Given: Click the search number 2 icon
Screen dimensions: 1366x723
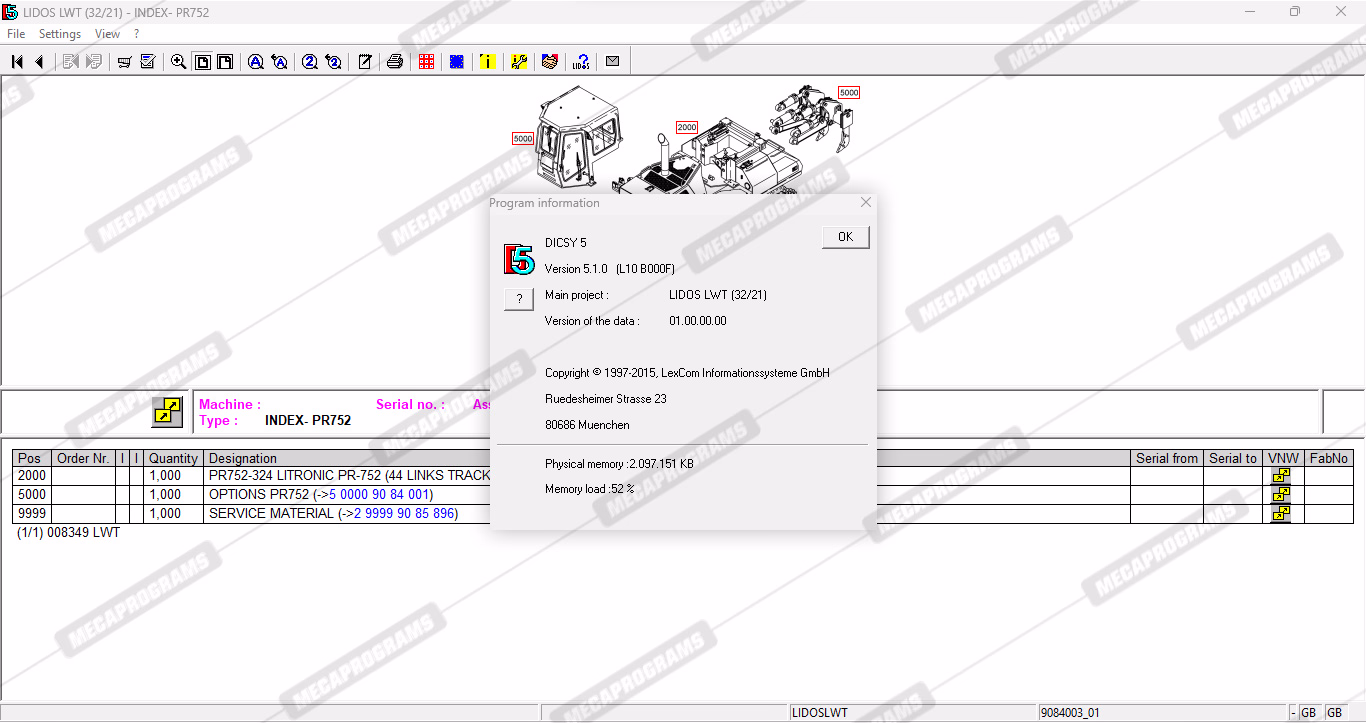Looking at the screenshot, I should 310,62.
